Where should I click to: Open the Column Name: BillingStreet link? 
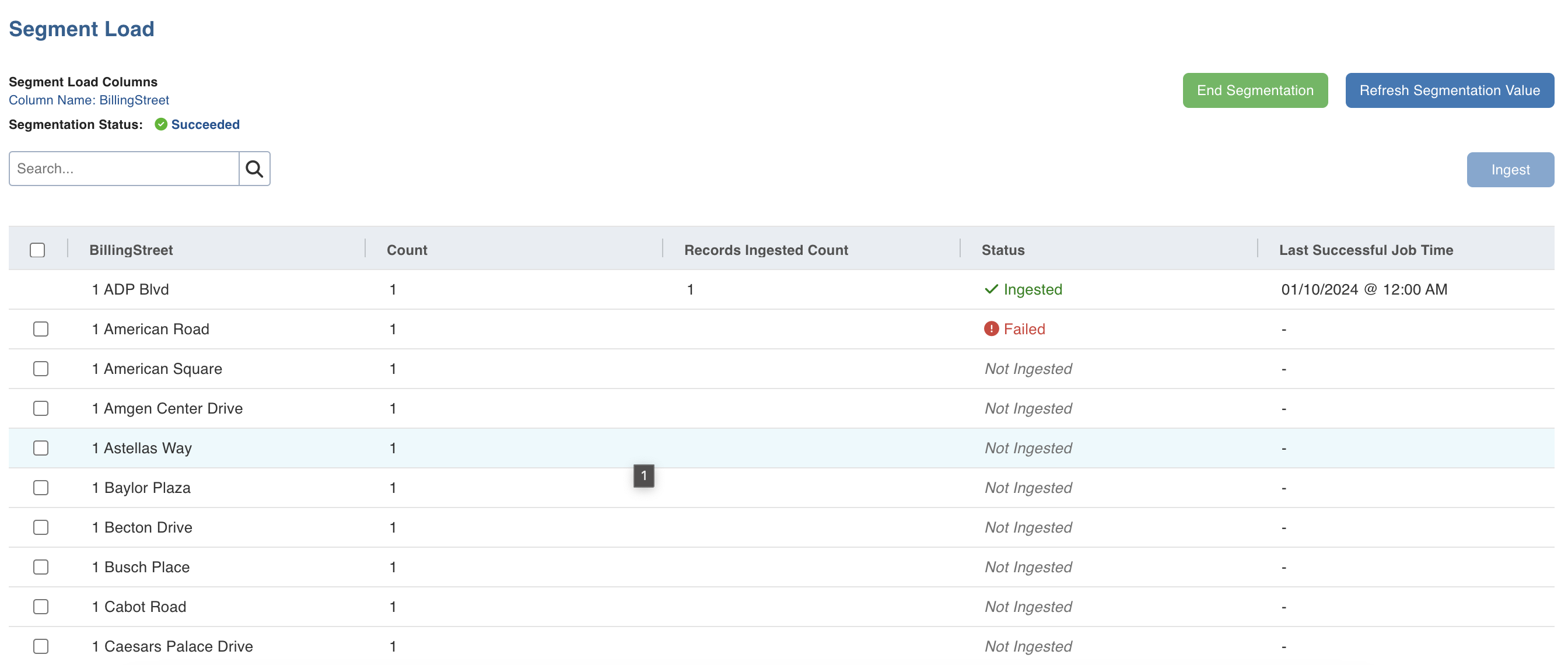(x=89, y=100)
